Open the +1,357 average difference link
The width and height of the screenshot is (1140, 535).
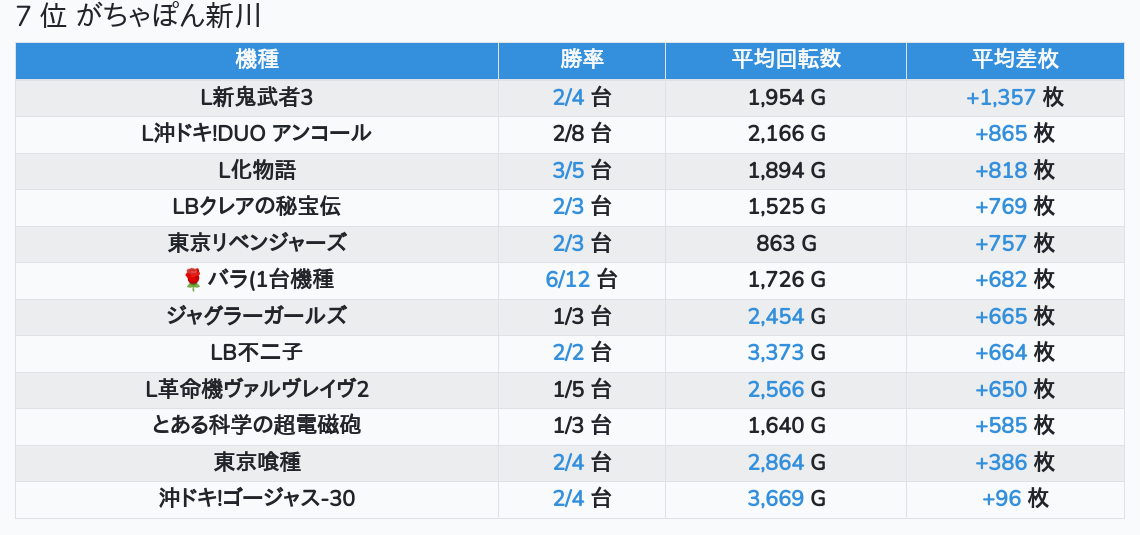click(1001, 97)
